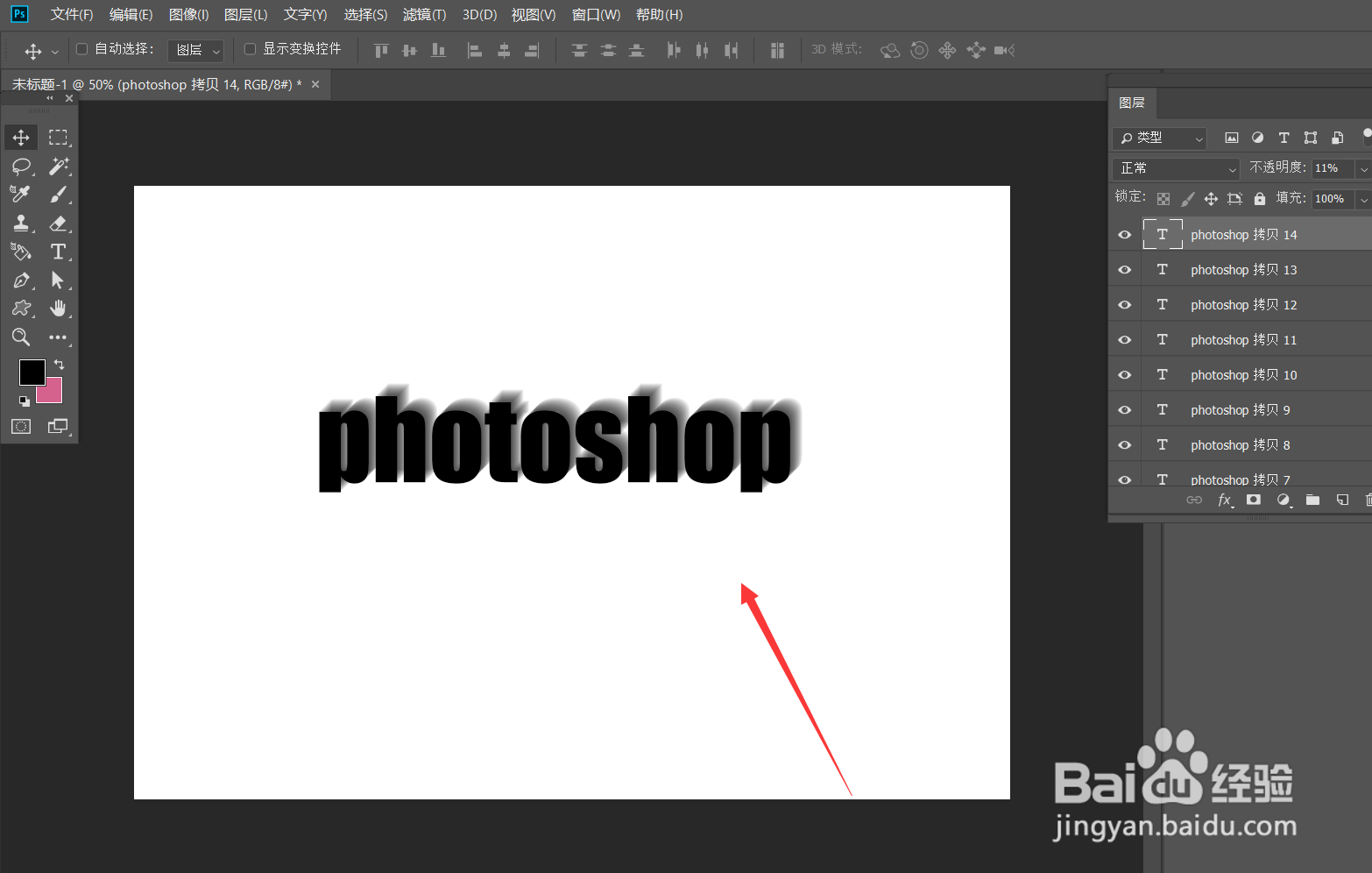Image resolution: width=1372 pixels, height=873 pixels.
Task: Open the 编辑(E) menu
Action: (131, 15)
